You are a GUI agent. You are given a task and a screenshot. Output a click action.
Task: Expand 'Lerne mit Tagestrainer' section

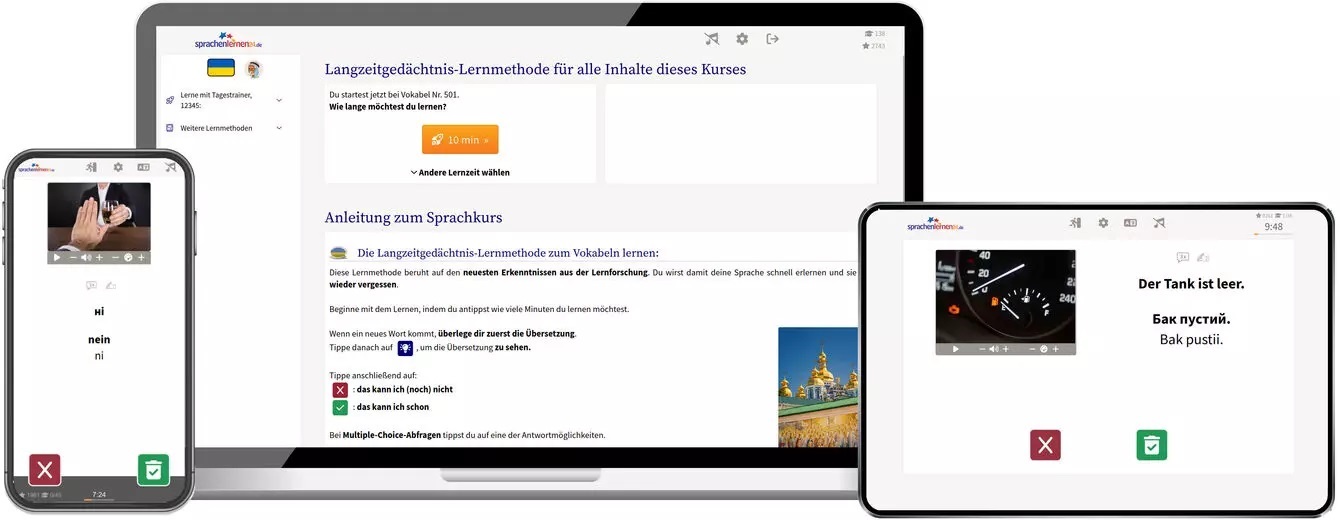coord(224,100)
